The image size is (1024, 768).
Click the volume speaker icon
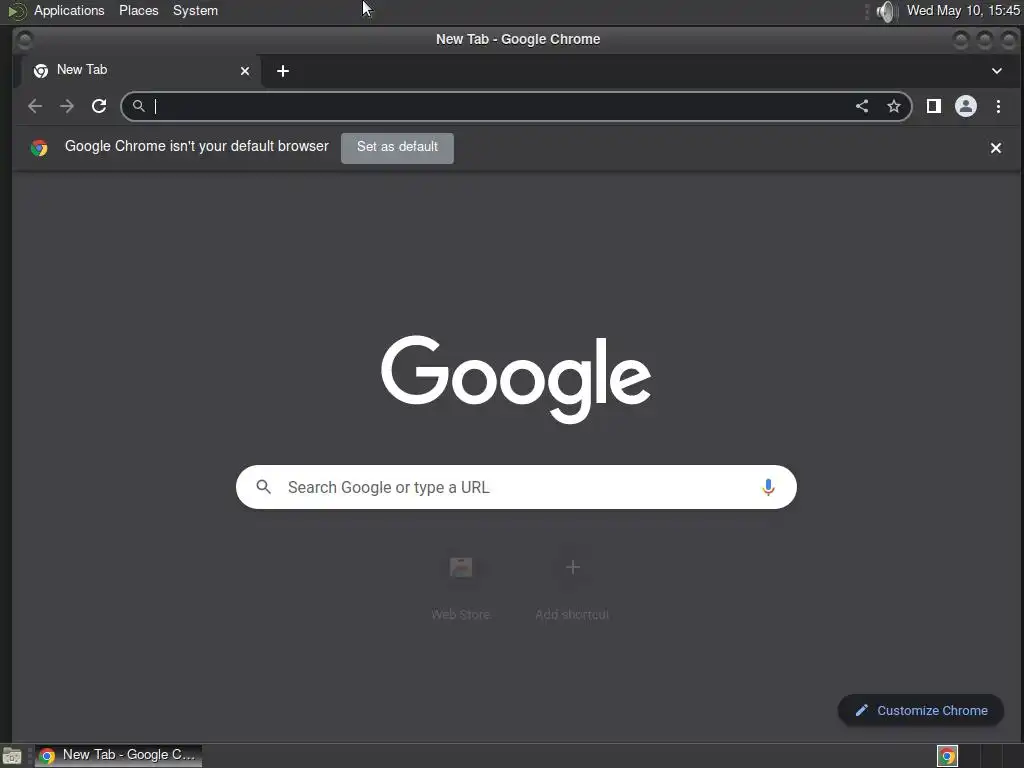pyautogui.click(x=886, y=11)
